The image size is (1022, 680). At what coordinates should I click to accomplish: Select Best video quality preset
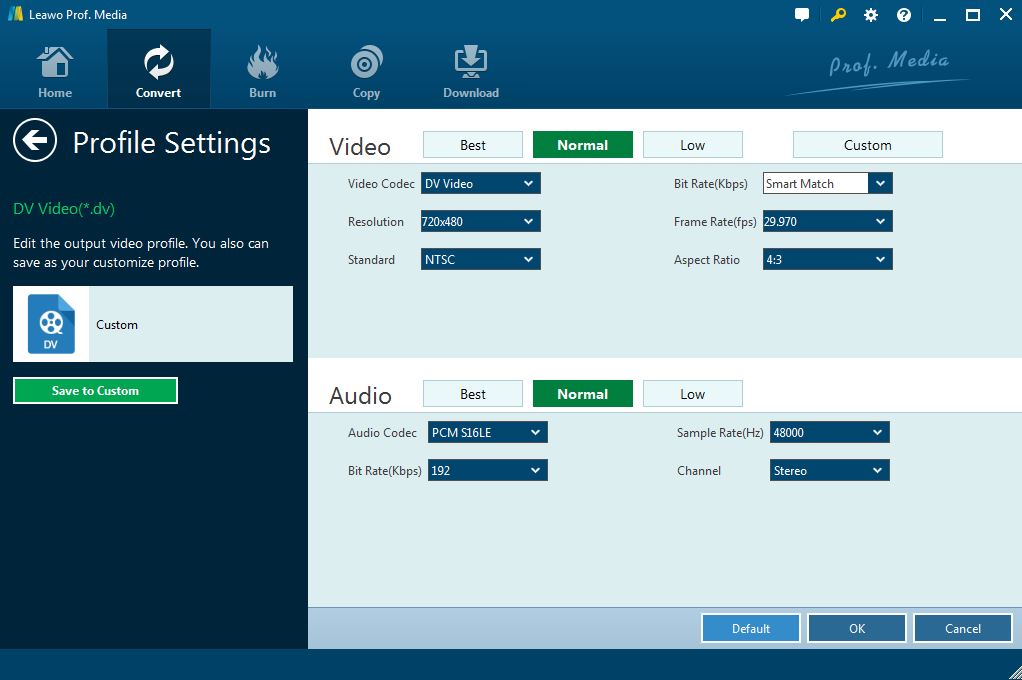[473, 145]
